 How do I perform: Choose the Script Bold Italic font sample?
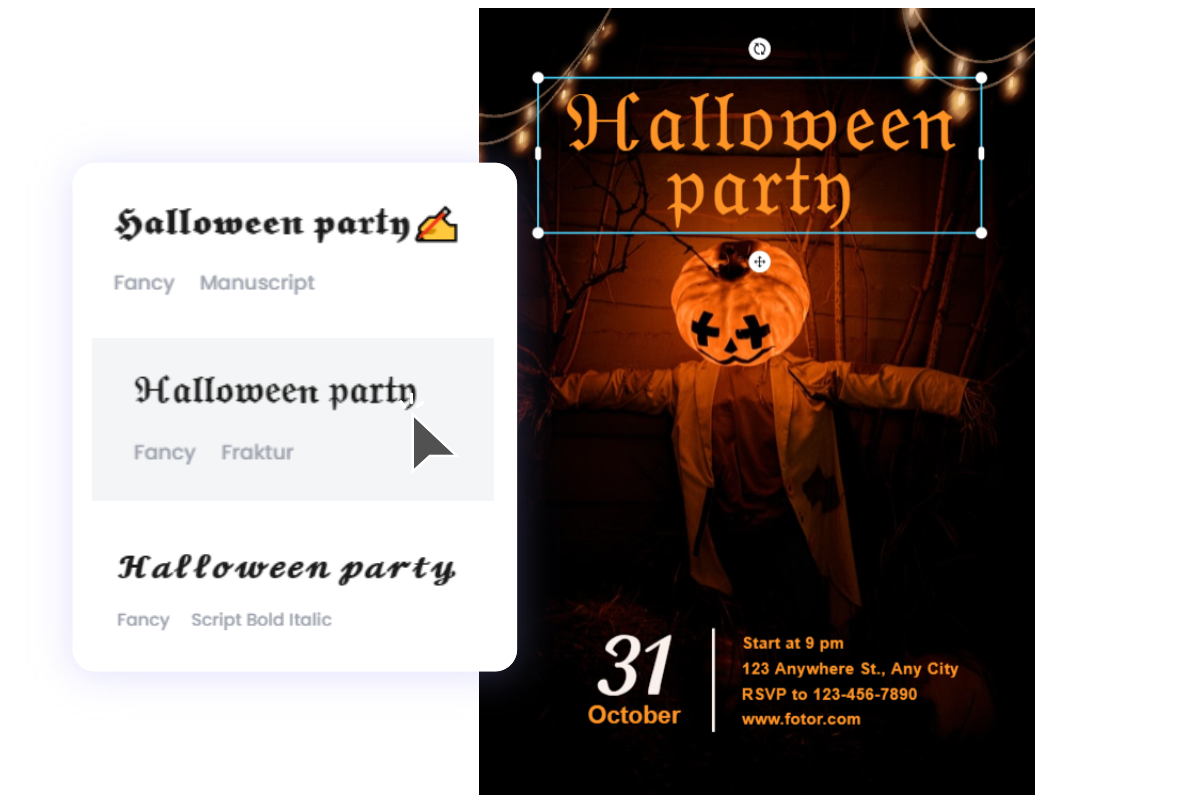point(287,568)
